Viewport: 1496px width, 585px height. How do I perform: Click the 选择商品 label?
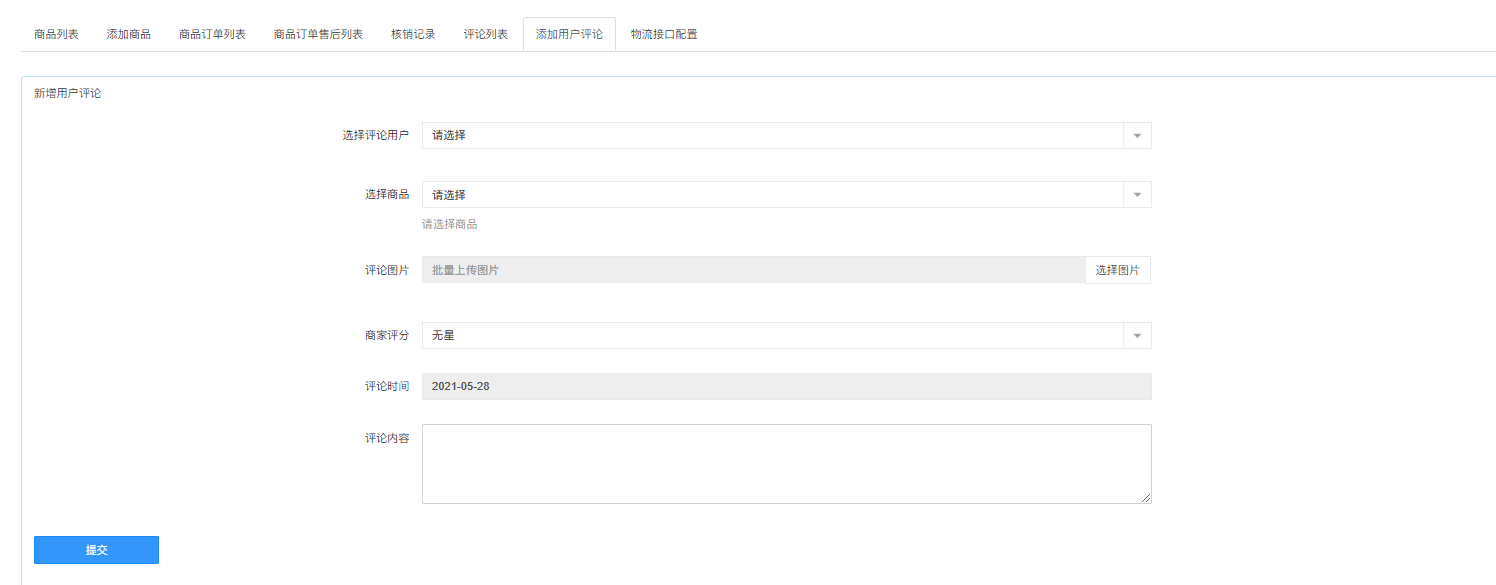(387, 194)
